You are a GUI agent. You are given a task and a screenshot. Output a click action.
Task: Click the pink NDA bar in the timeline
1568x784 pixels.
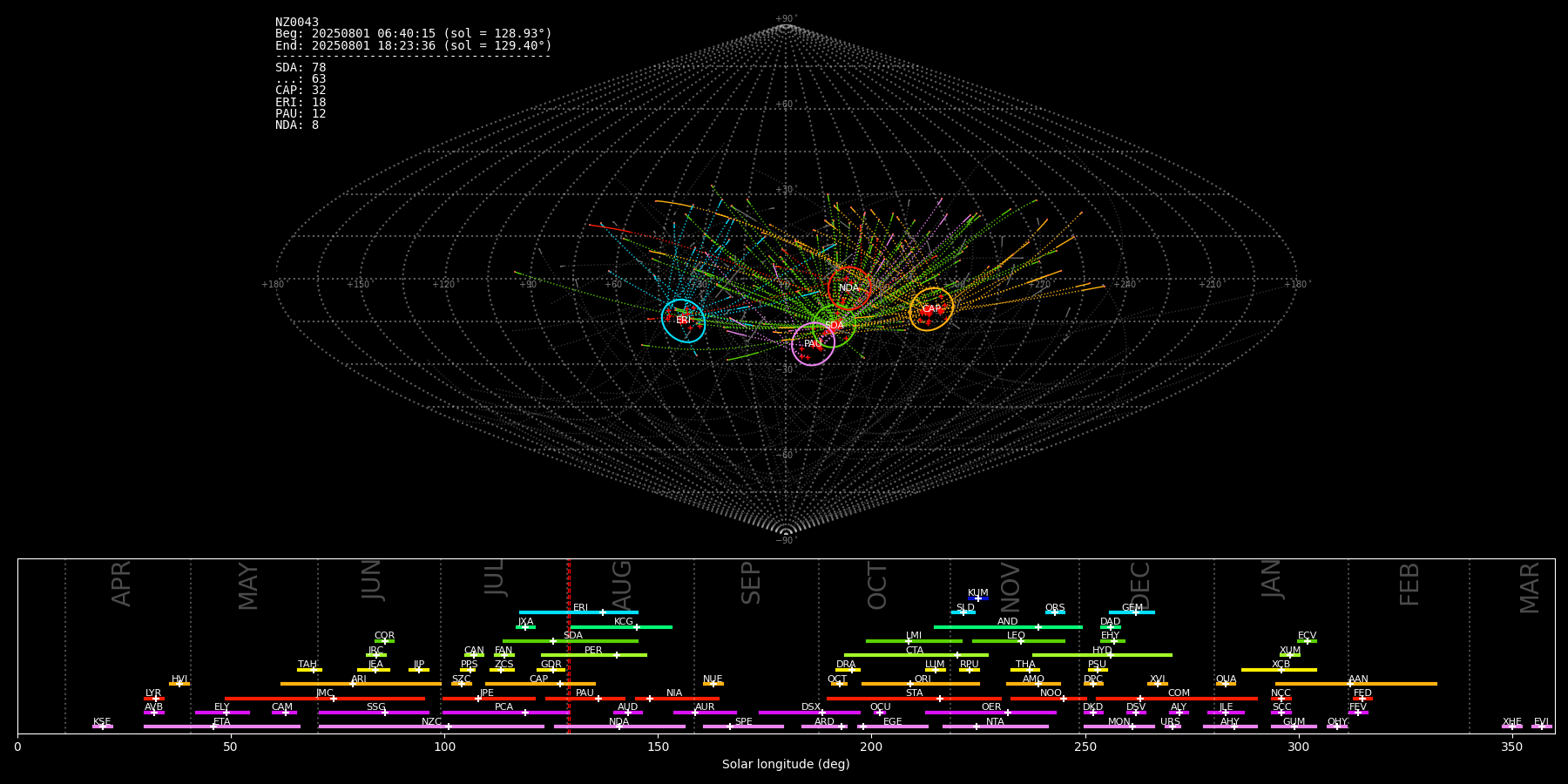pos(619,727)
